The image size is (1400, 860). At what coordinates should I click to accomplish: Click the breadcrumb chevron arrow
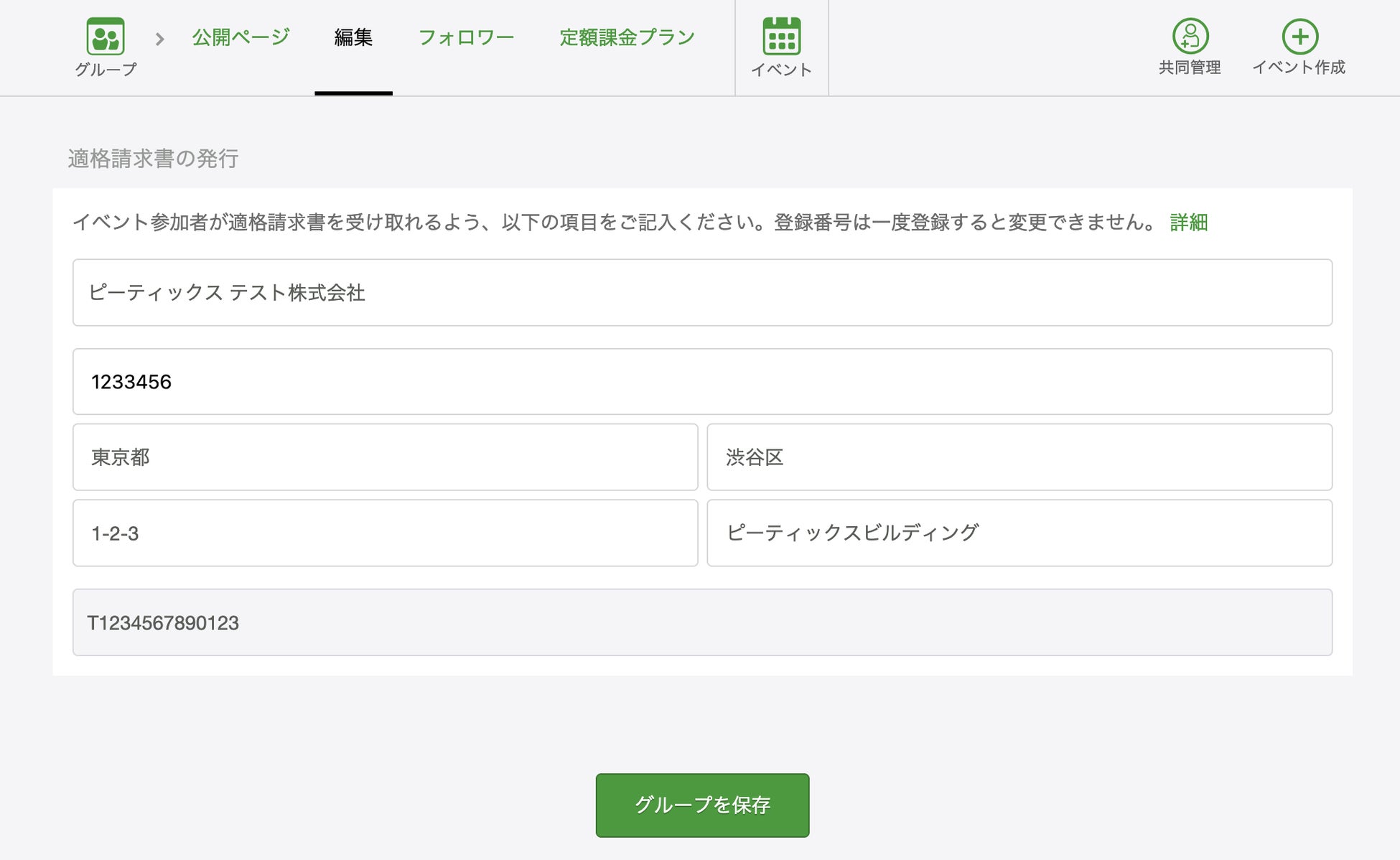click(x=160, y=39)
